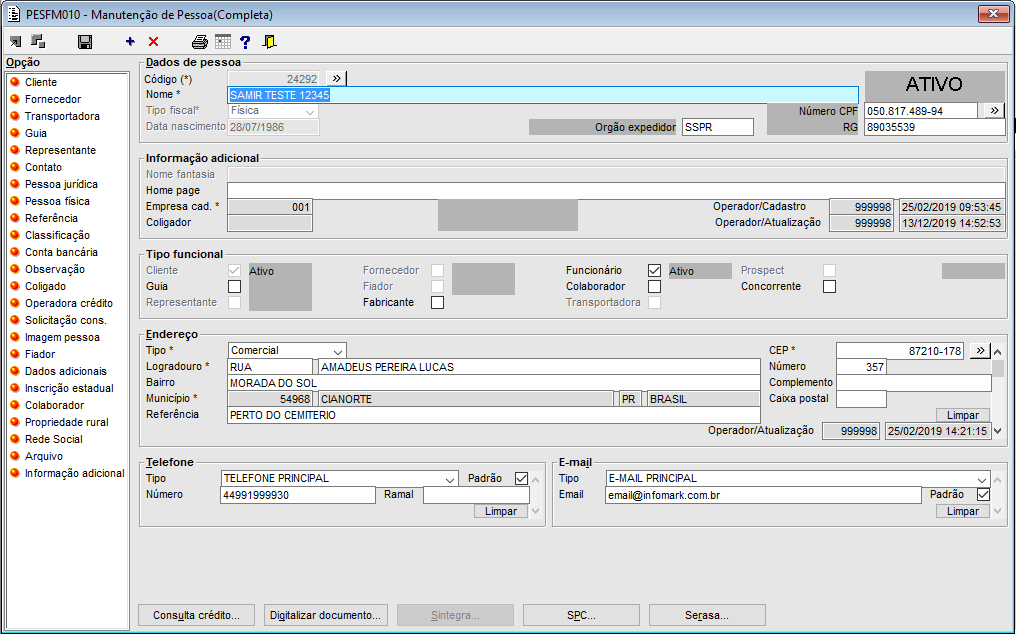
Task: Open the calendar grid toolbar icon
Action: [223, 42]
